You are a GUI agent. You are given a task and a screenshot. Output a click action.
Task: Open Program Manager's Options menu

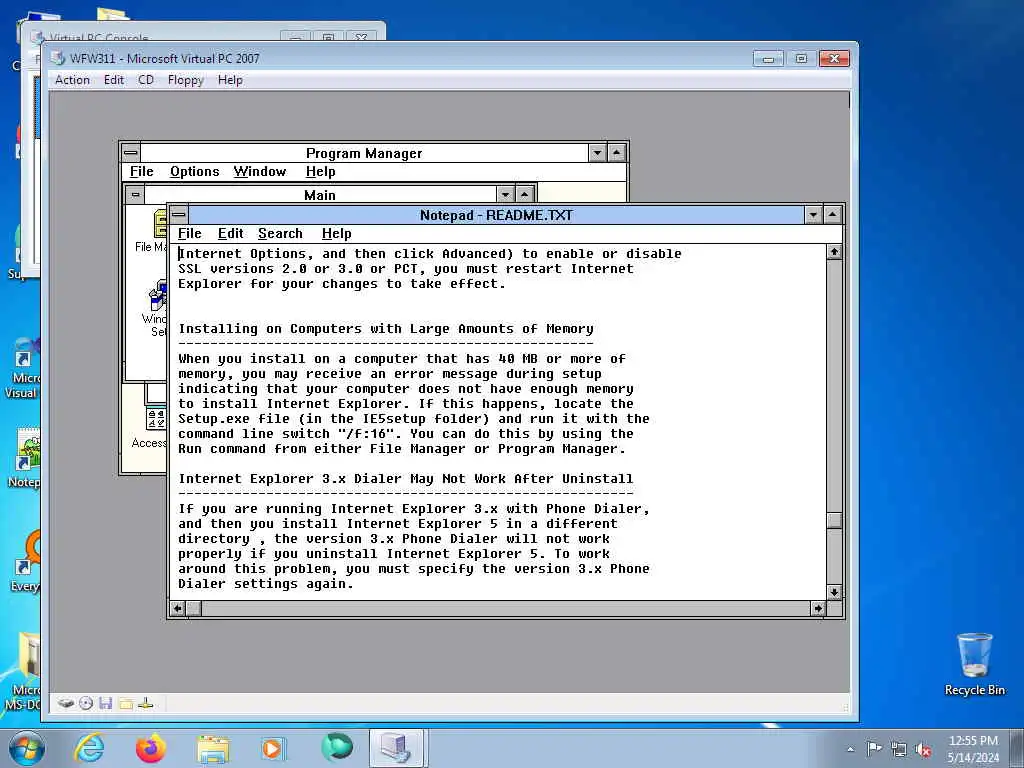[195, 172]
